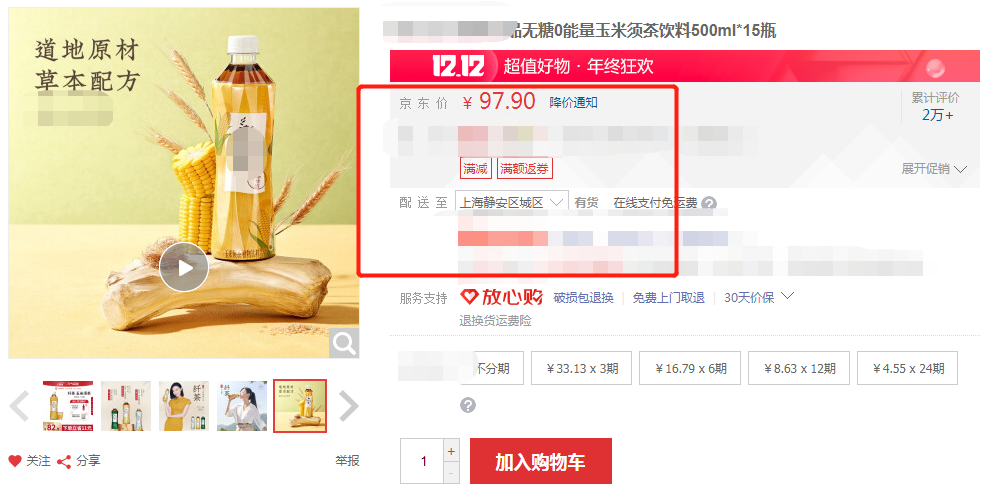Select the ¥16.79 x 6期 installment option
Screen dimensions: 994x498
(x=690, y=368)
